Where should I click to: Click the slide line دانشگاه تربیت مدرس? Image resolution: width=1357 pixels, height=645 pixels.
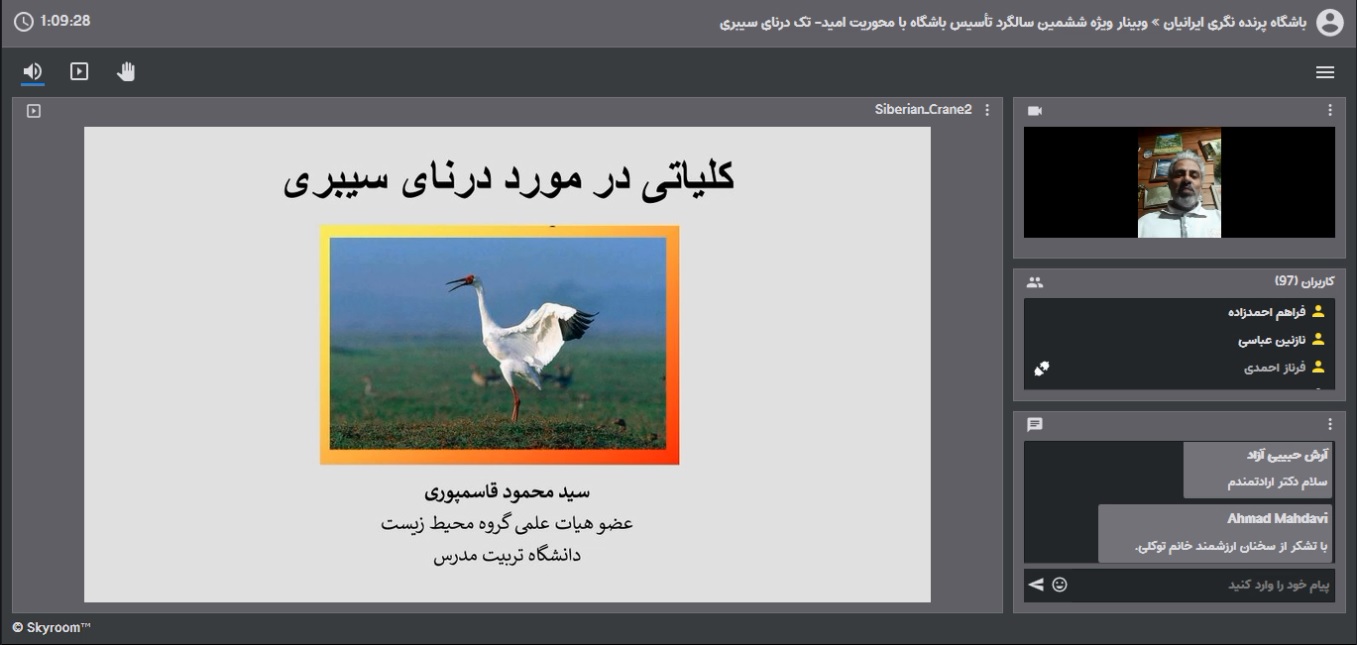507,555
